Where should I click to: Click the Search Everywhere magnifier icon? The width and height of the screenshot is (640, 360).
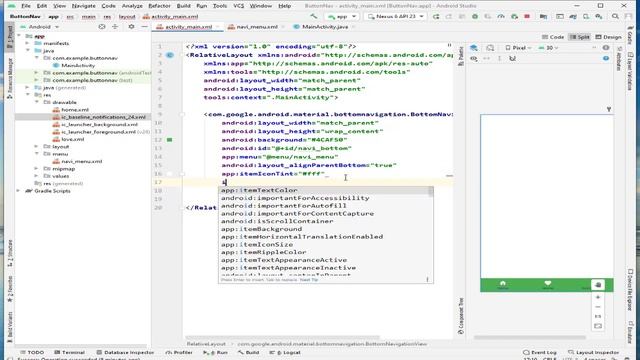coord(615,16)
